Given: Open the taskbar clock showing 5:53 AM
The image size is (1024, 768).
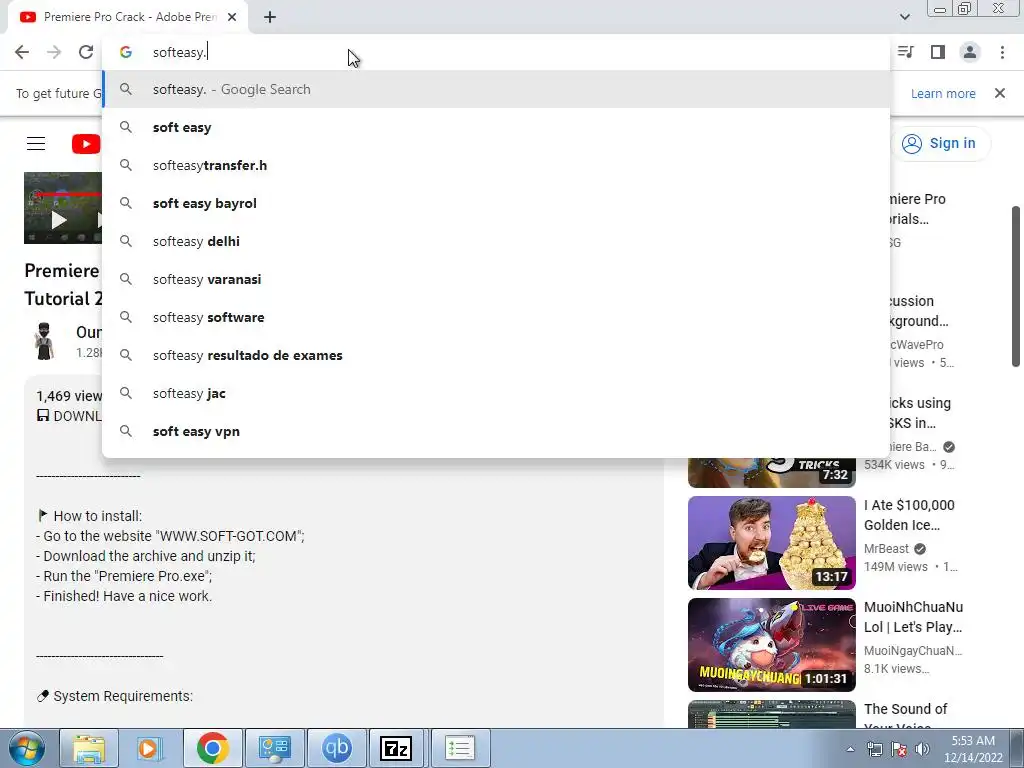Looking at the screenshot, I should (972, 749).
